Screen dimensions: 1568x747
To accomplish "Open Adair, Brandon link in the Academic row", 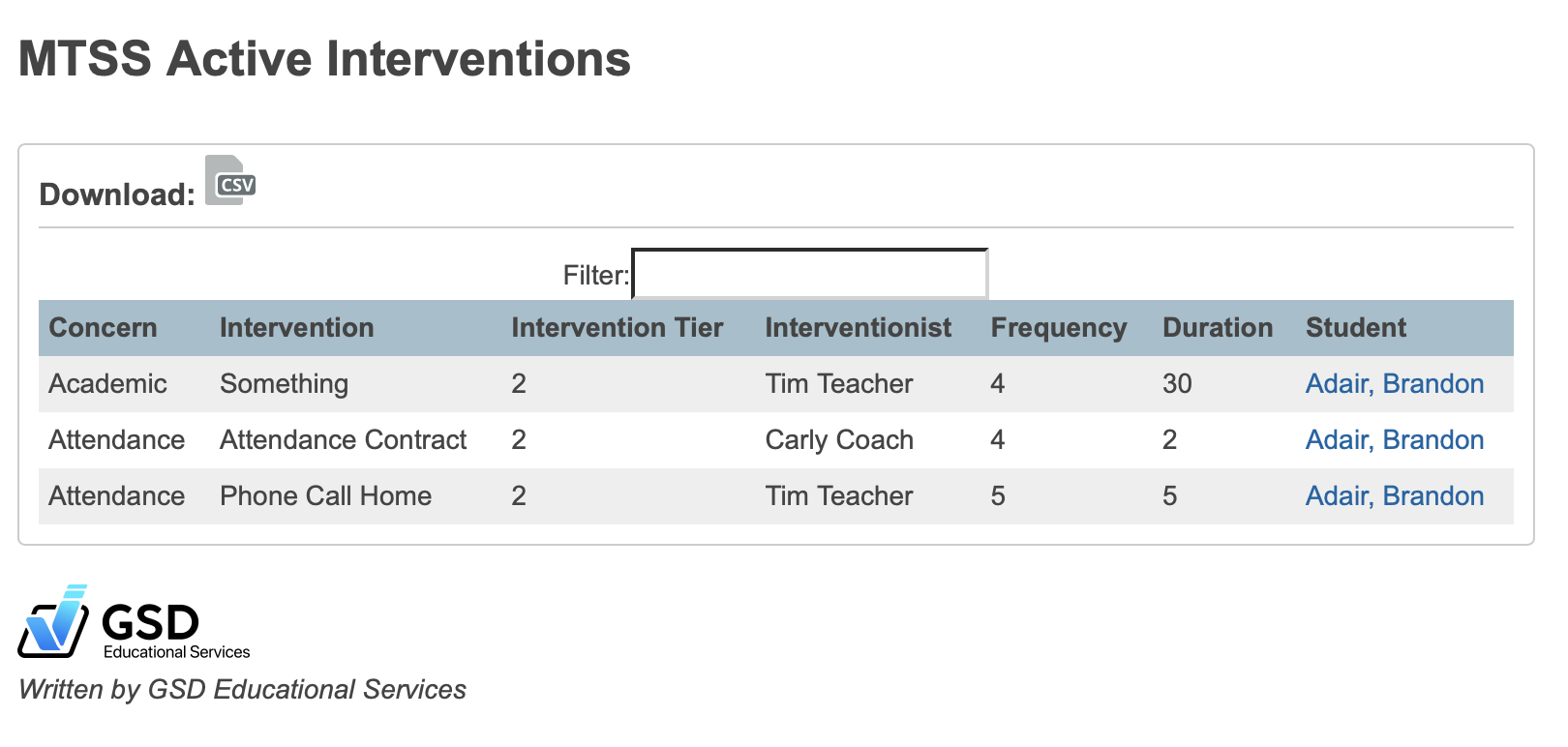I will [1394, 384].
